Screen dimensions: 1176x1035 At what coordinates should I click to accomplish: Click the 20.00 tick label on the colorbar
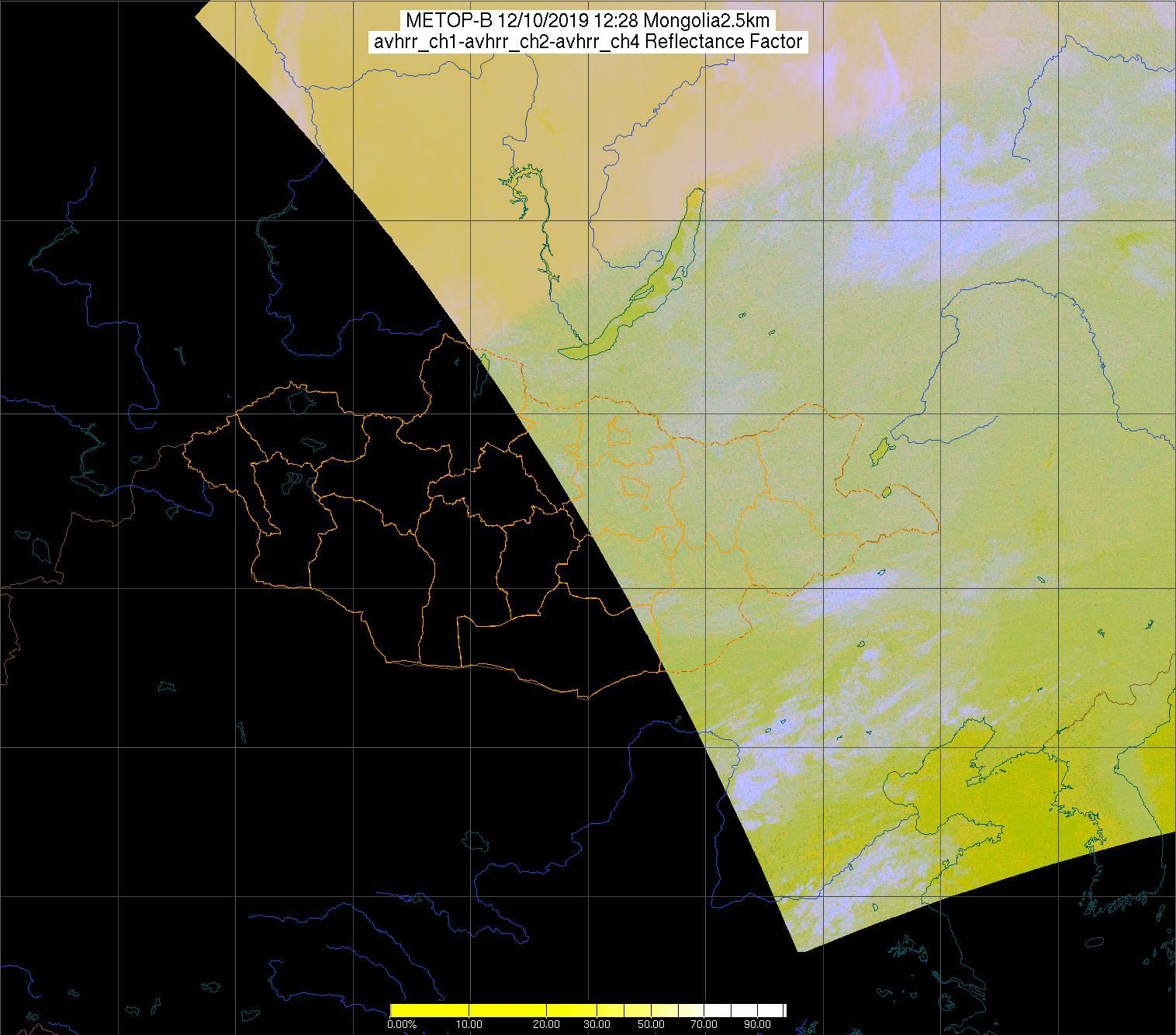click(546, 1024)
